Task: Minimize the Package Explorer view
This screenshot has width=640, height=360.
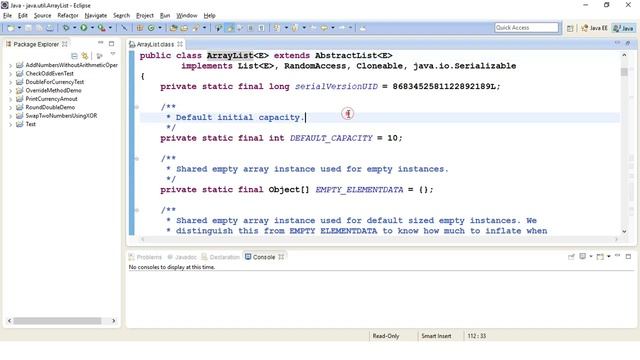Action: coord(100,43)
